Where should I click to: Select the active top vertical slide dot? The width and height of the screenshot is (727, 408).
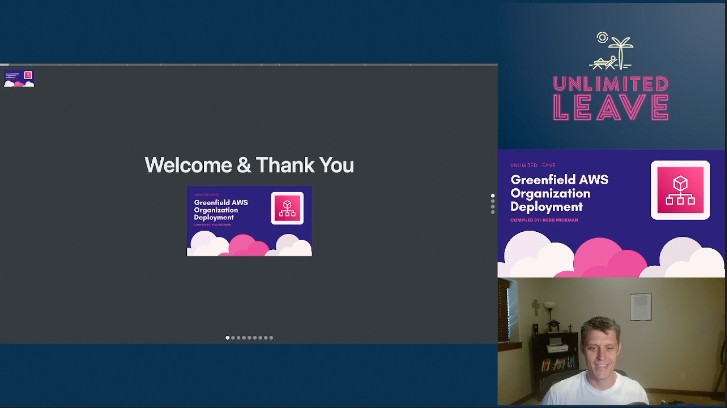click(x=492, y=196)
